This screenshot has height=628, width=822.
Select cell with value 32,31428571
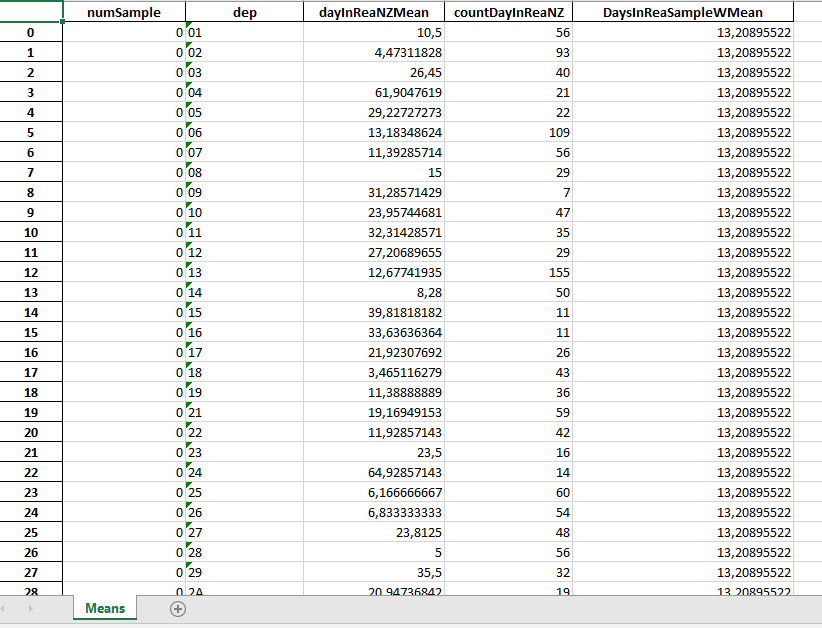[x=374, y=232]
